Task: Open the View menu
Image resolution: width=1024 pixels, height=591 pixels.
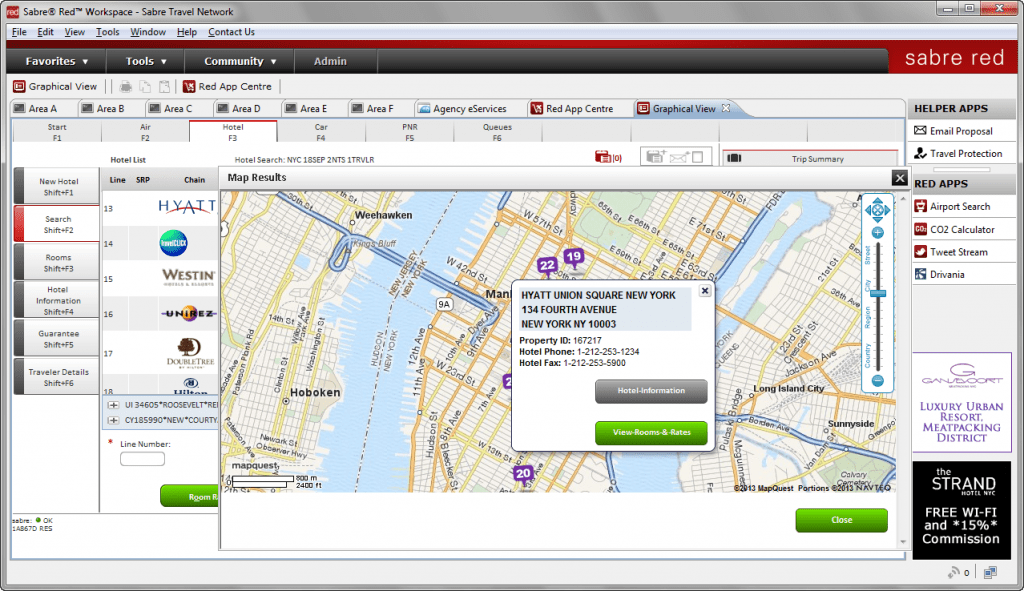Action: 74,32
